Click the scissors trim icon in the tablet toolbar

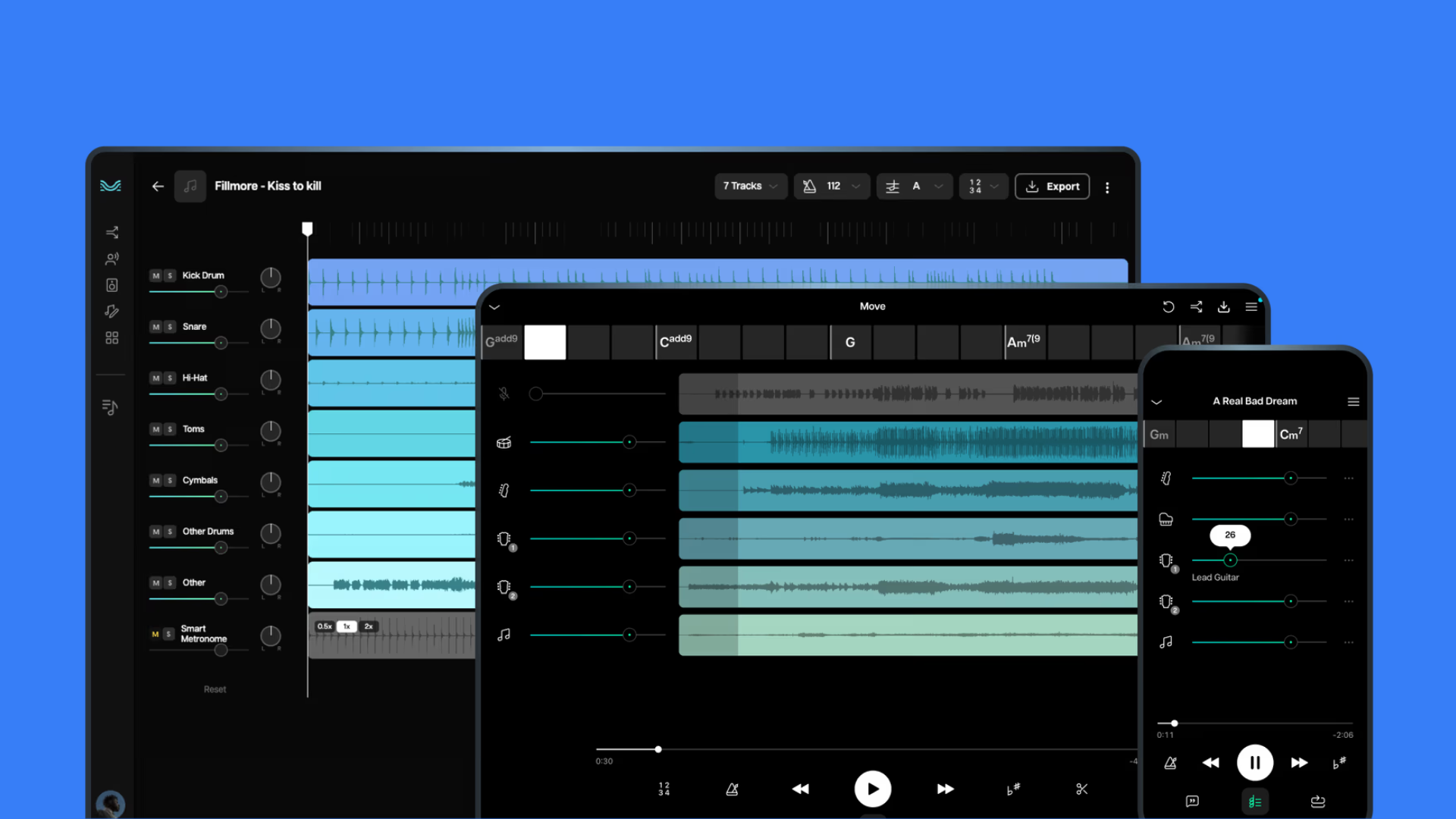(x=1082, y=789)
